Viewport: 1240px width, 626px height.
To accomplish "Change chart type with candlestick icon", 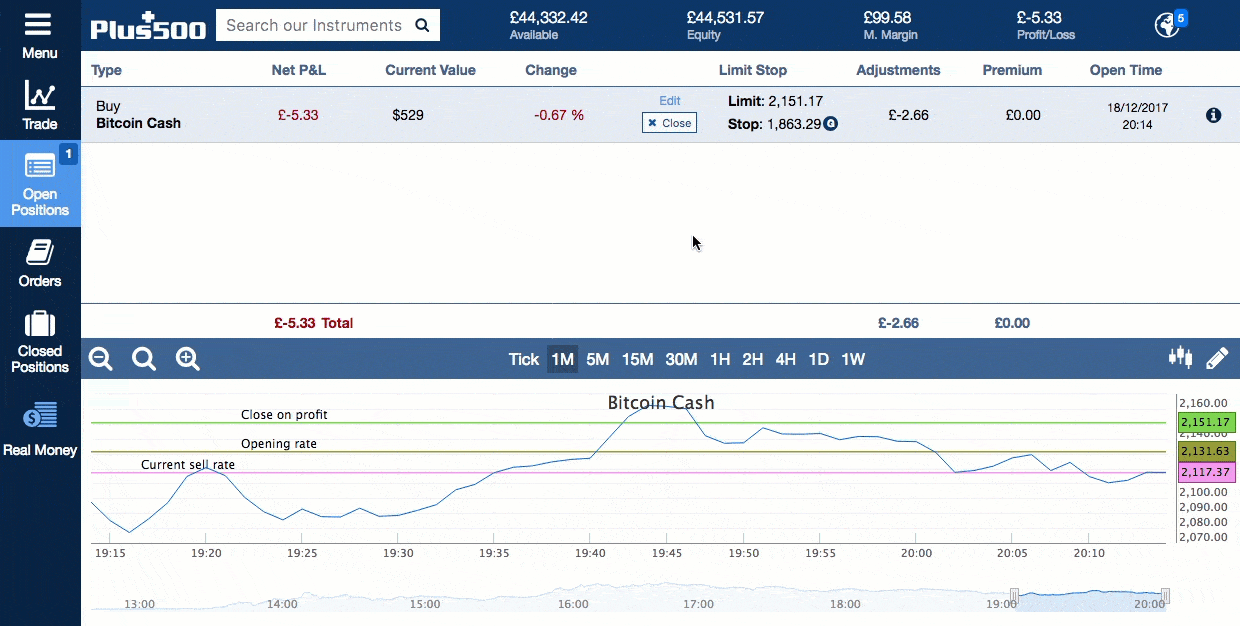I will coord(1181,358).
